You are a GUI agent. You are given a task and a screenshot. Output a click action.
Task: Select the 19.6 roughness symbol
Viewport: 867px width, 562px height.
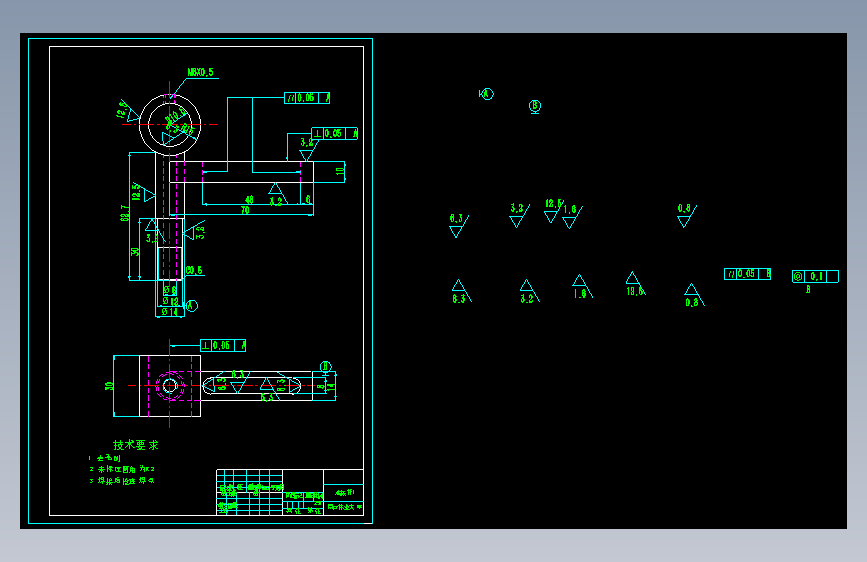click(x=635, y=284)
